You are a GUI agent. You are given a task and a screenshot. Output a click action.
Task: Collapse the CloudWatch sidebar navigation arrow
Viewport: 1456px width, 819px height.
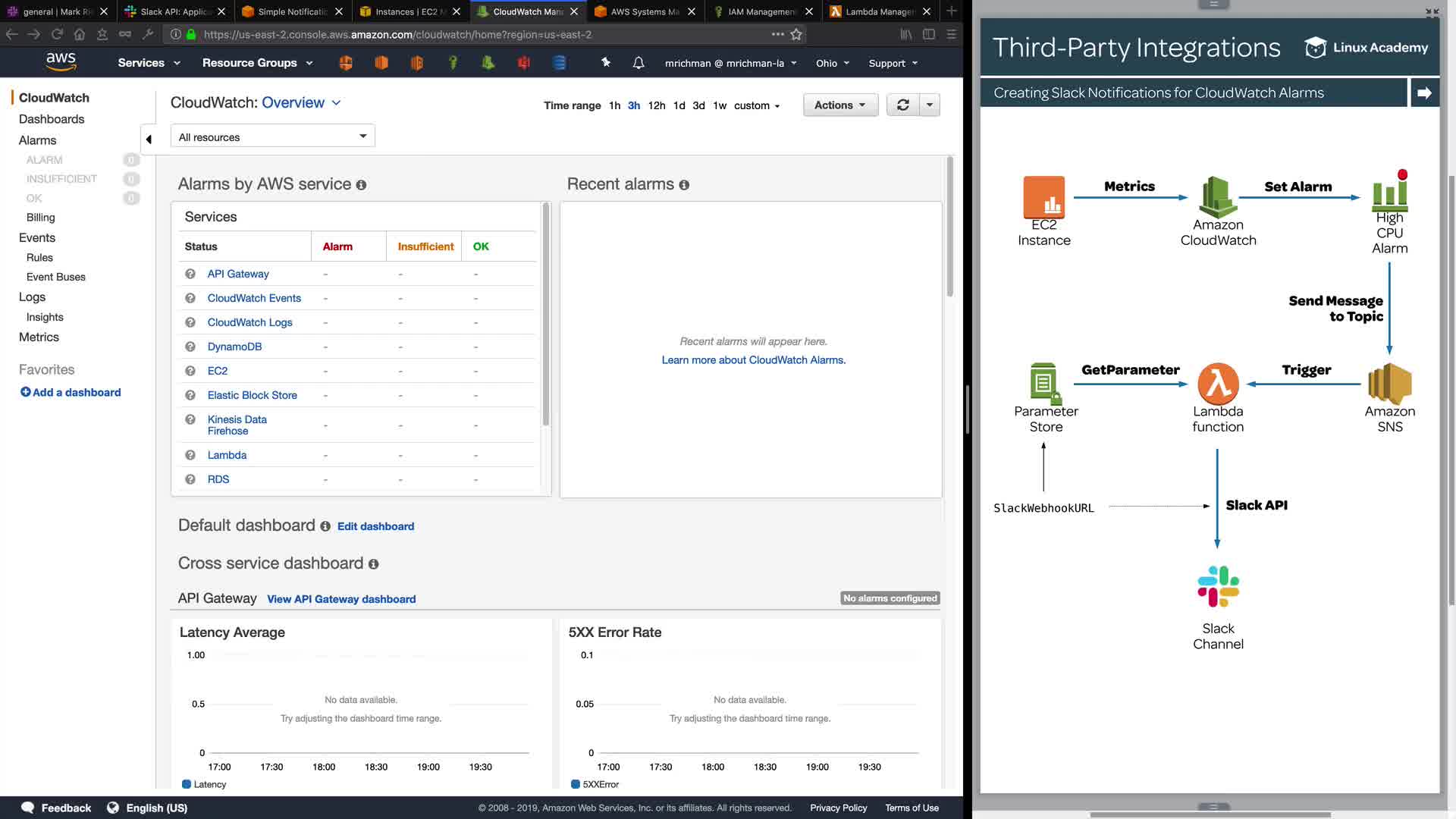tap(149, 139)
